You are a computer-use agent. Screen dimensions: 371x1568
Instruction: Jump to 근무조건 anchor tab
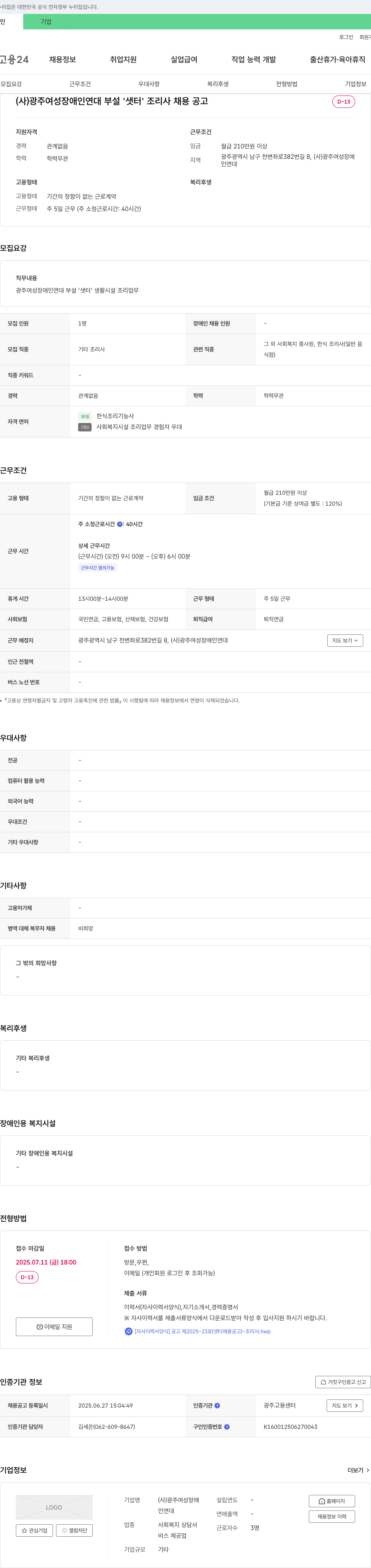[x=80, y=84]
